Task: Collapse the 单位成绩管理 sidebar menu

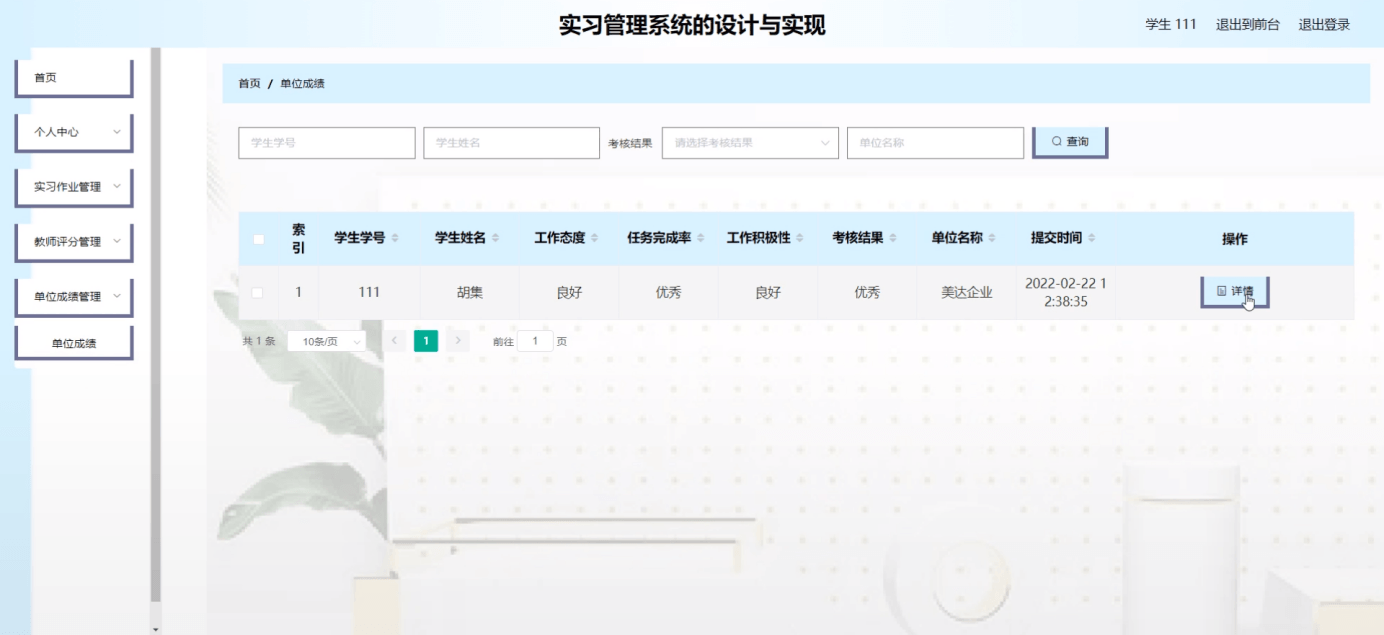Action: 74,297
